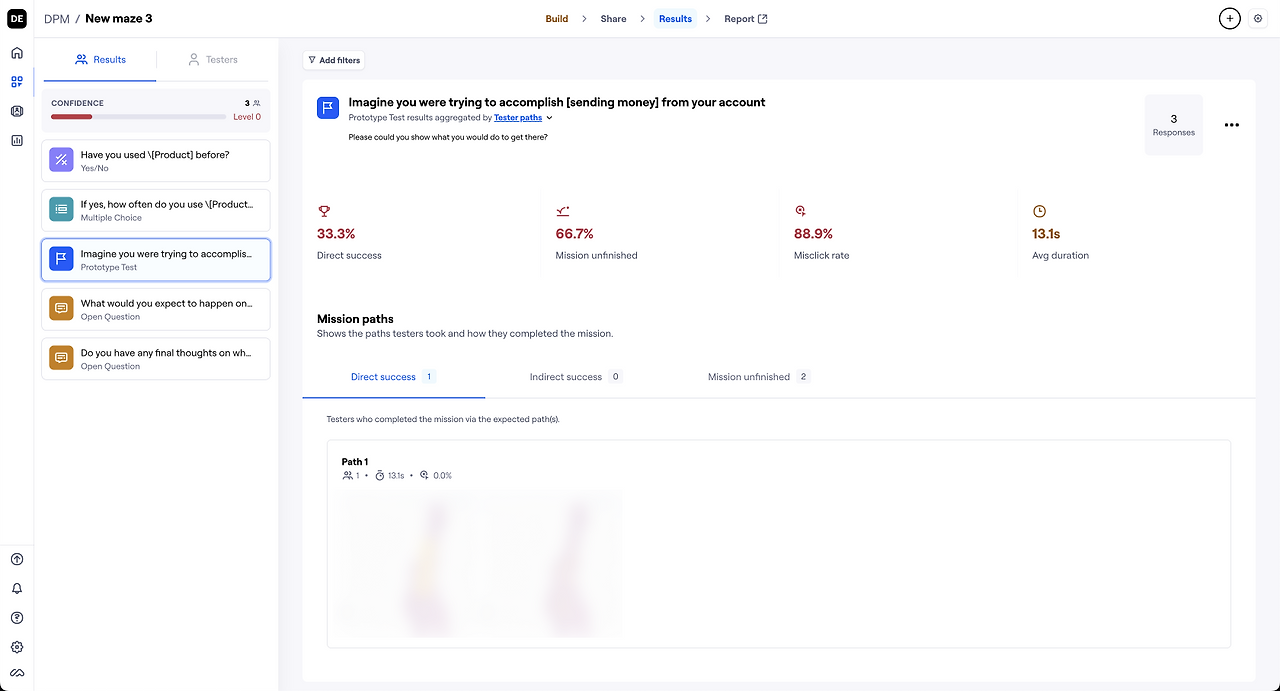Click the Mission paths heading
The width and height of the screenshot is (1280, 691).
(x=355, y=319)
